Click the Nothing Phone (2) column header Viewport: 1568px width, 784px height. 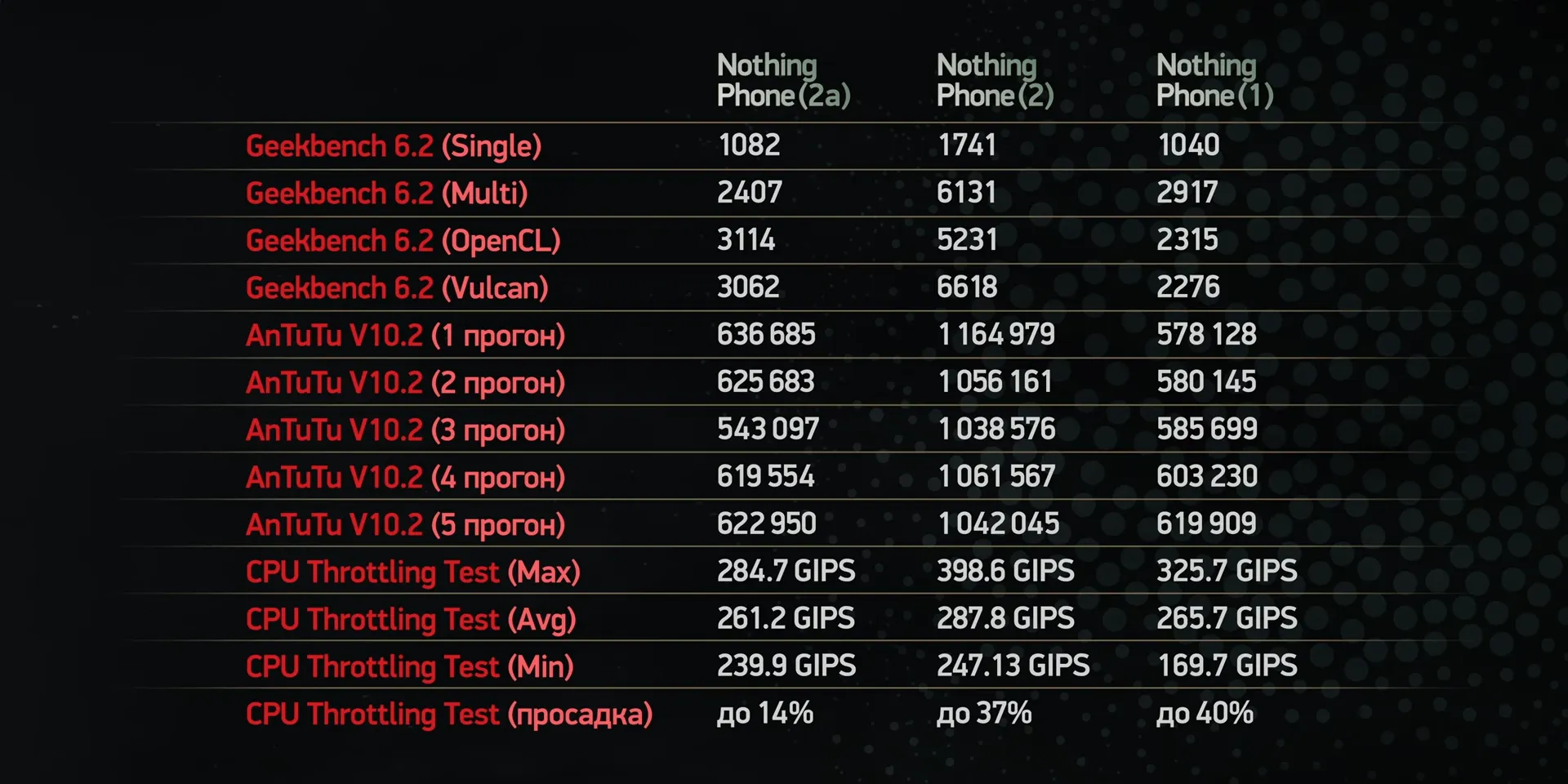tap(995, 80)
